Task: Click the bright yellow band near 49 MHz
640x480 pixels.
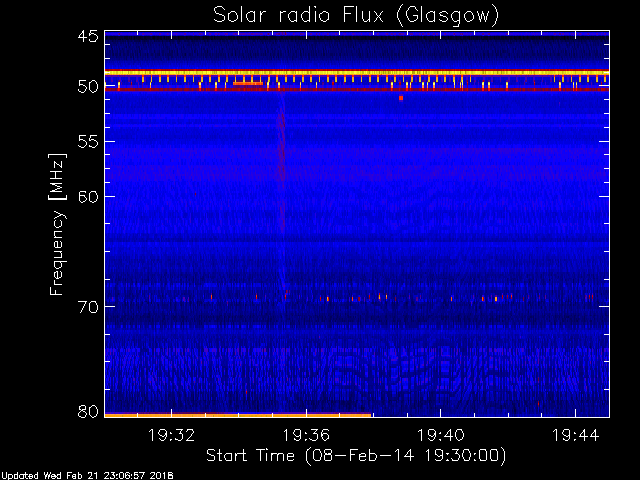Action: [x=357, y=73]
